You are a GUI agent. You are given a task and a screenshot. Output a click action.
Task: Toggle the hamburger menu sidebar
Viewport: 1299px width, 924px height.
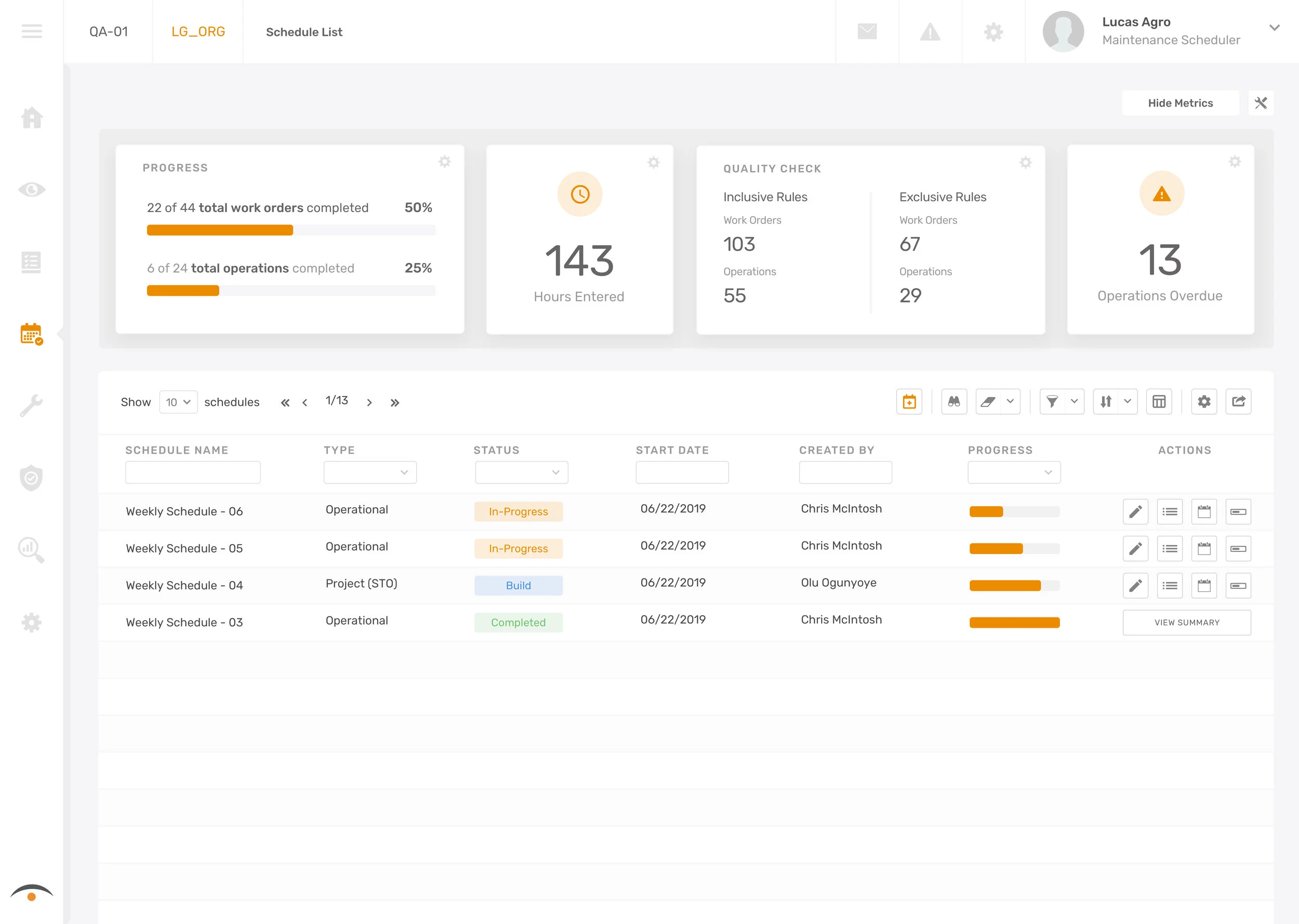click(31, 31)
